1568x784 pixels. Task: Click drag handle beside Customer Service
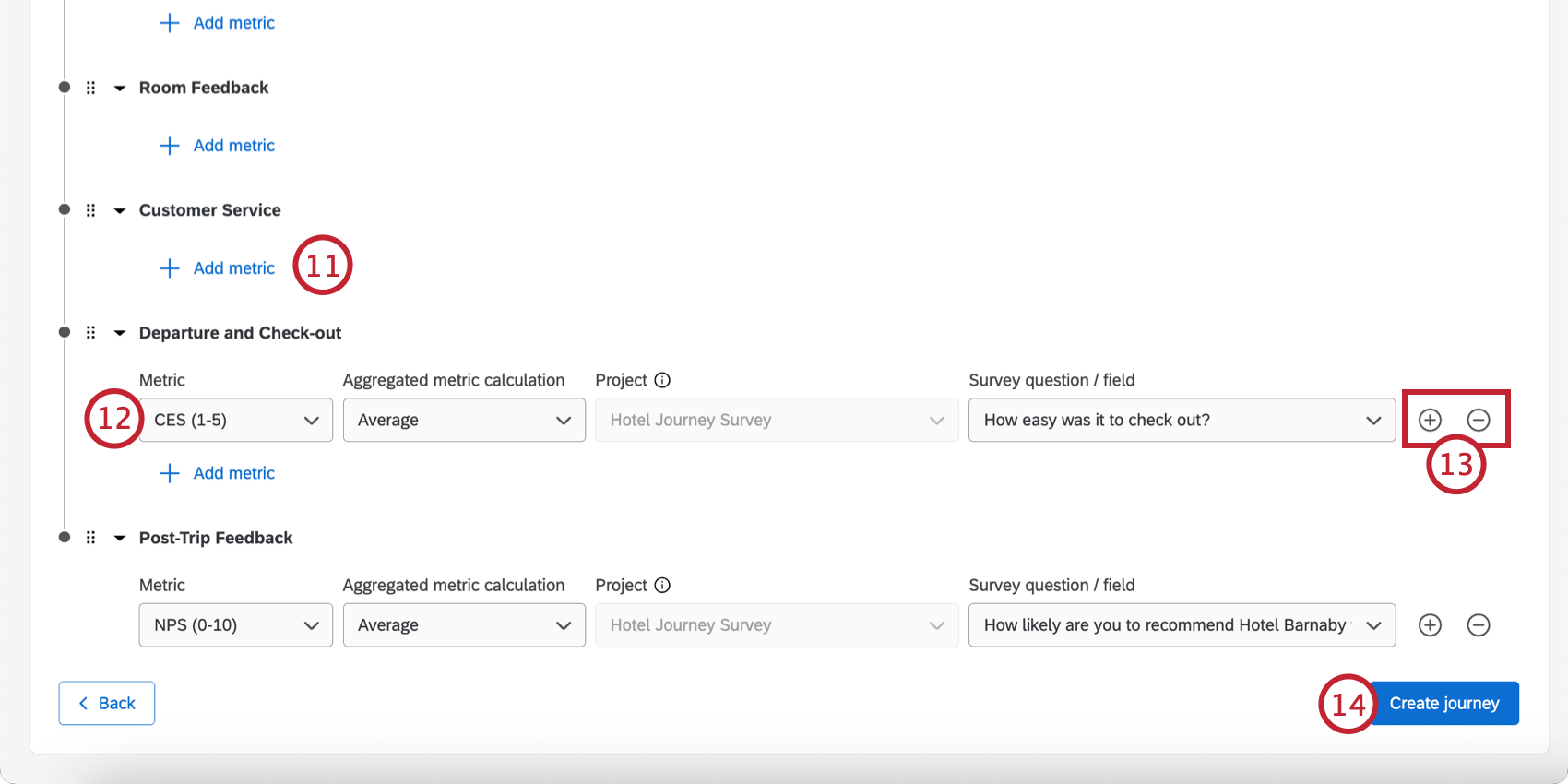(x=90, y=210)
